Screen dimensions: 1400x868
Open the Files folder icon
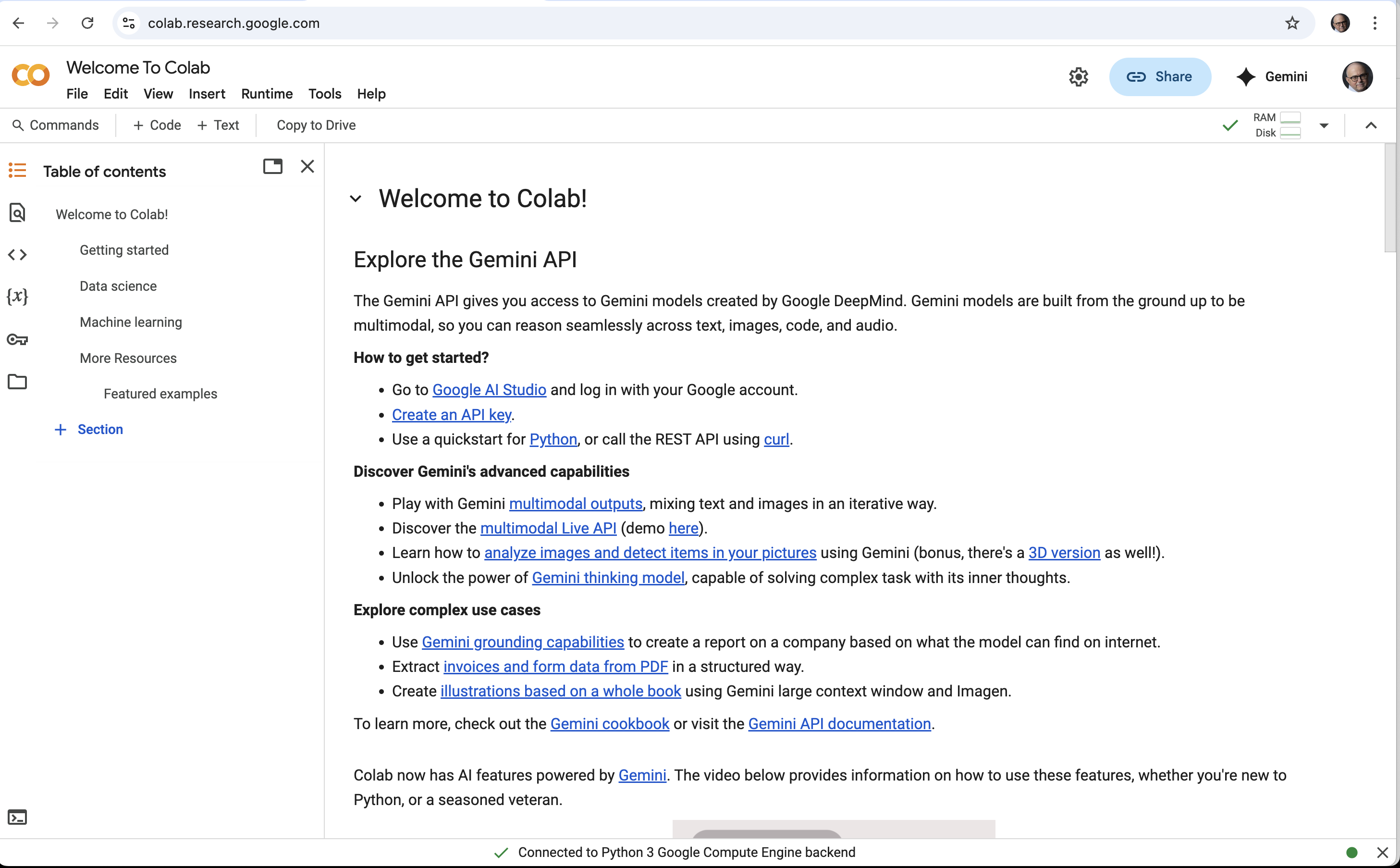[x=17, y=382]
